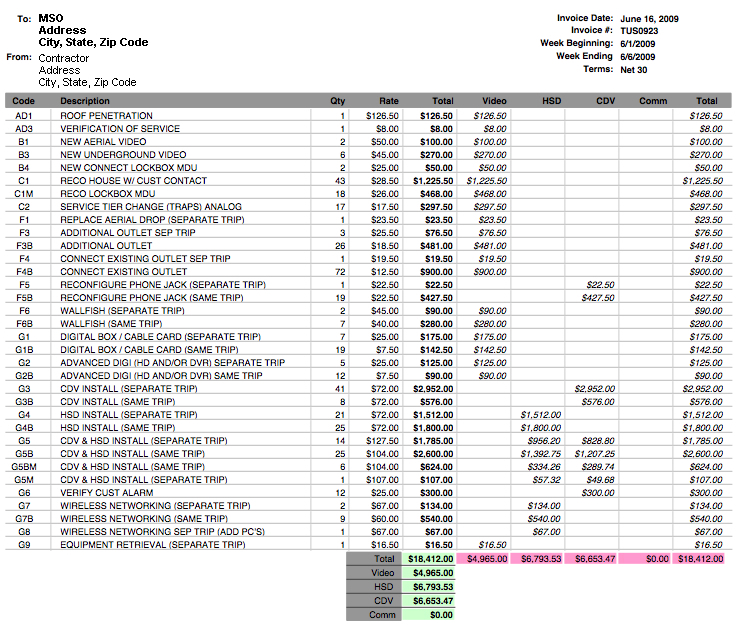Select the Qty column header

click(338, 101)
